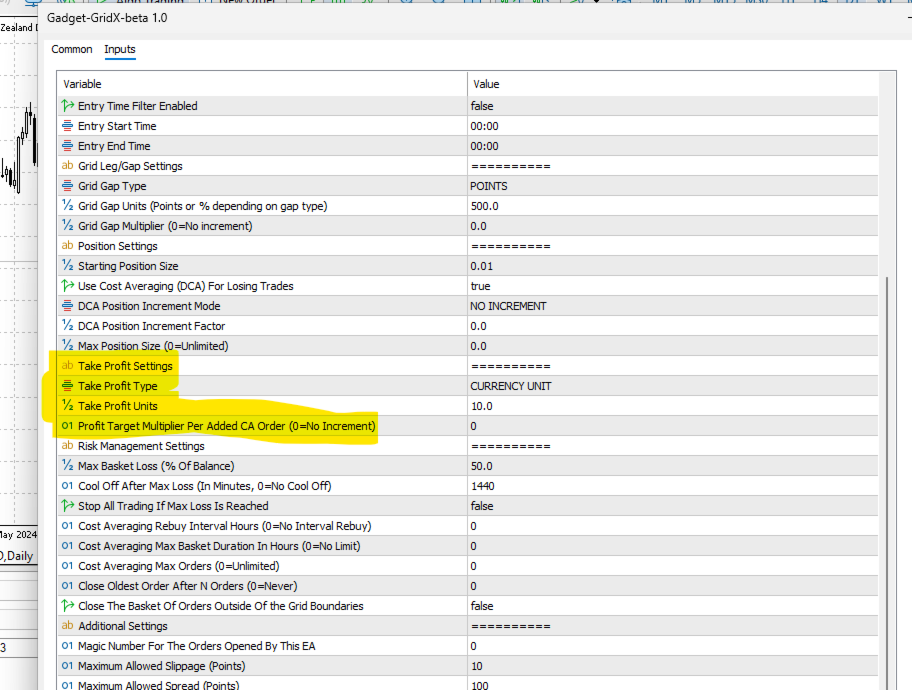912x690 pixels.
Task: Click enum icon beside Grid Gap Type
Action: point(67,186)
